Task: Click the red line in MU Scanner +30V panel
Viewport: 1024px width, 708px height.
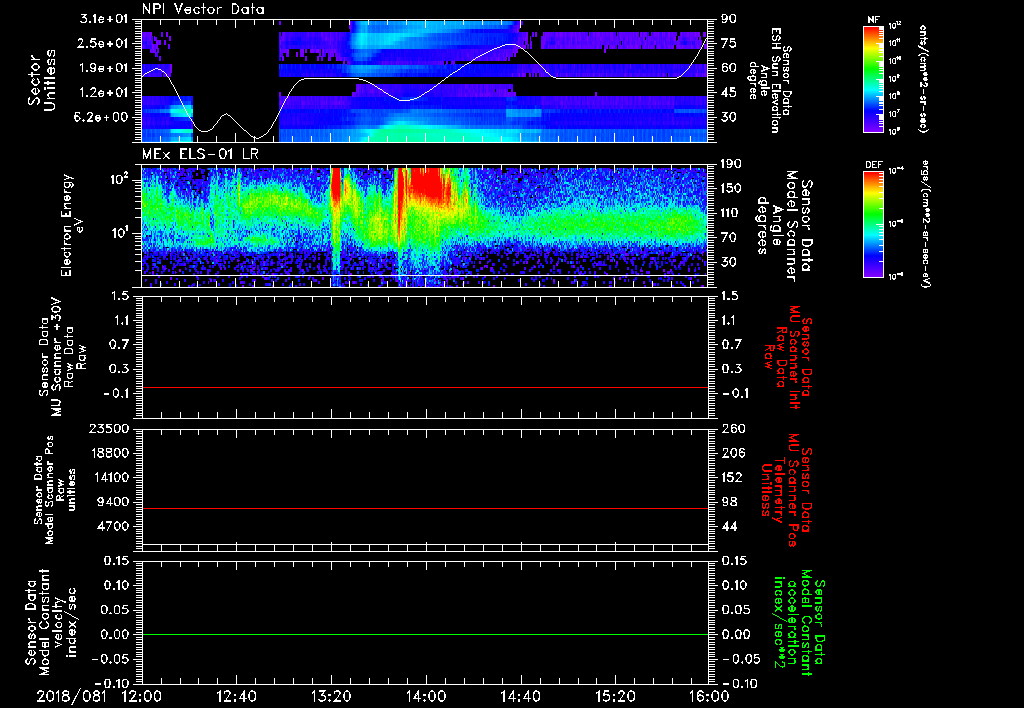Action: [x=424, y=387]
